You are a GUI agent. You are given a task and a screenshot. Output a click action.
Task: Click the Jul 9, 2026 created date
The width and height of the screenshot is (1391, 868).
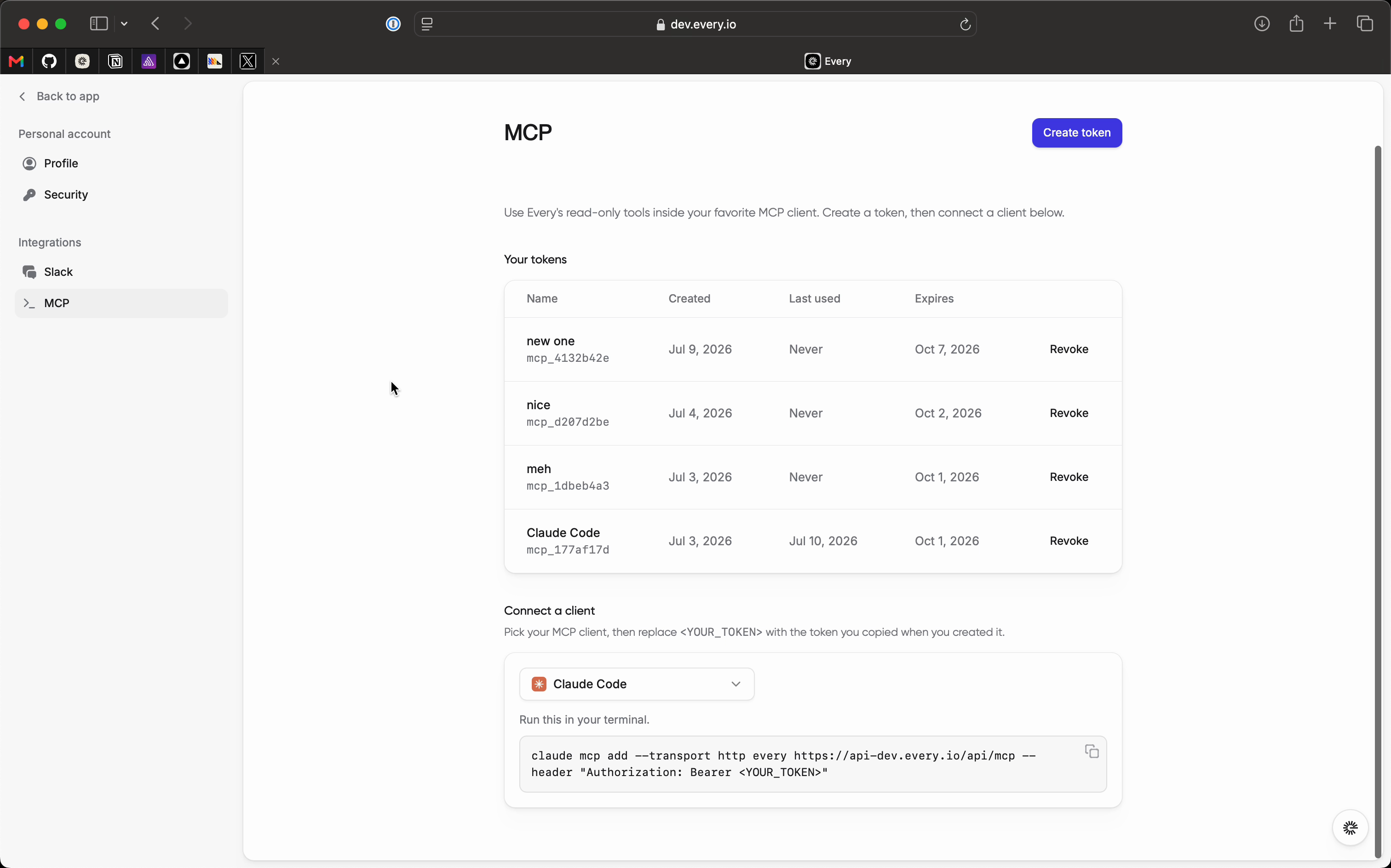(700, 349)
